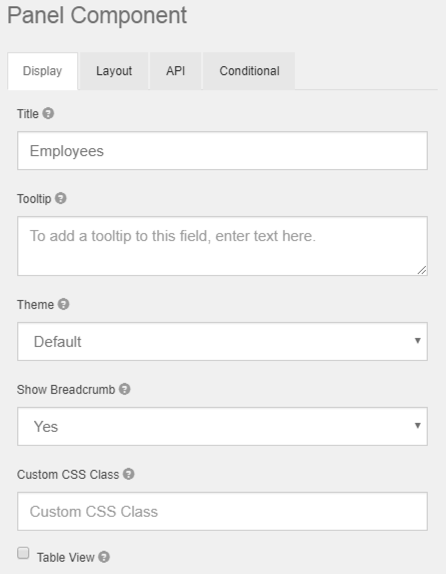Open the Show Breadcrumb dropdown showing Yes
Screen dimensions: 446x574
222,426
